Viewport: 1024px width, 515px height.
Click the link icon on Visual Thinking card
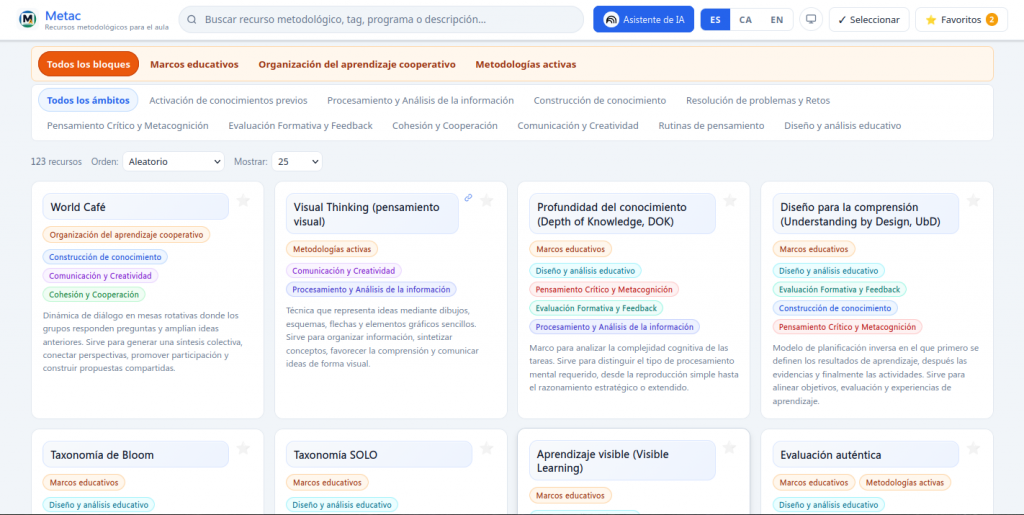tap(468, 198)
